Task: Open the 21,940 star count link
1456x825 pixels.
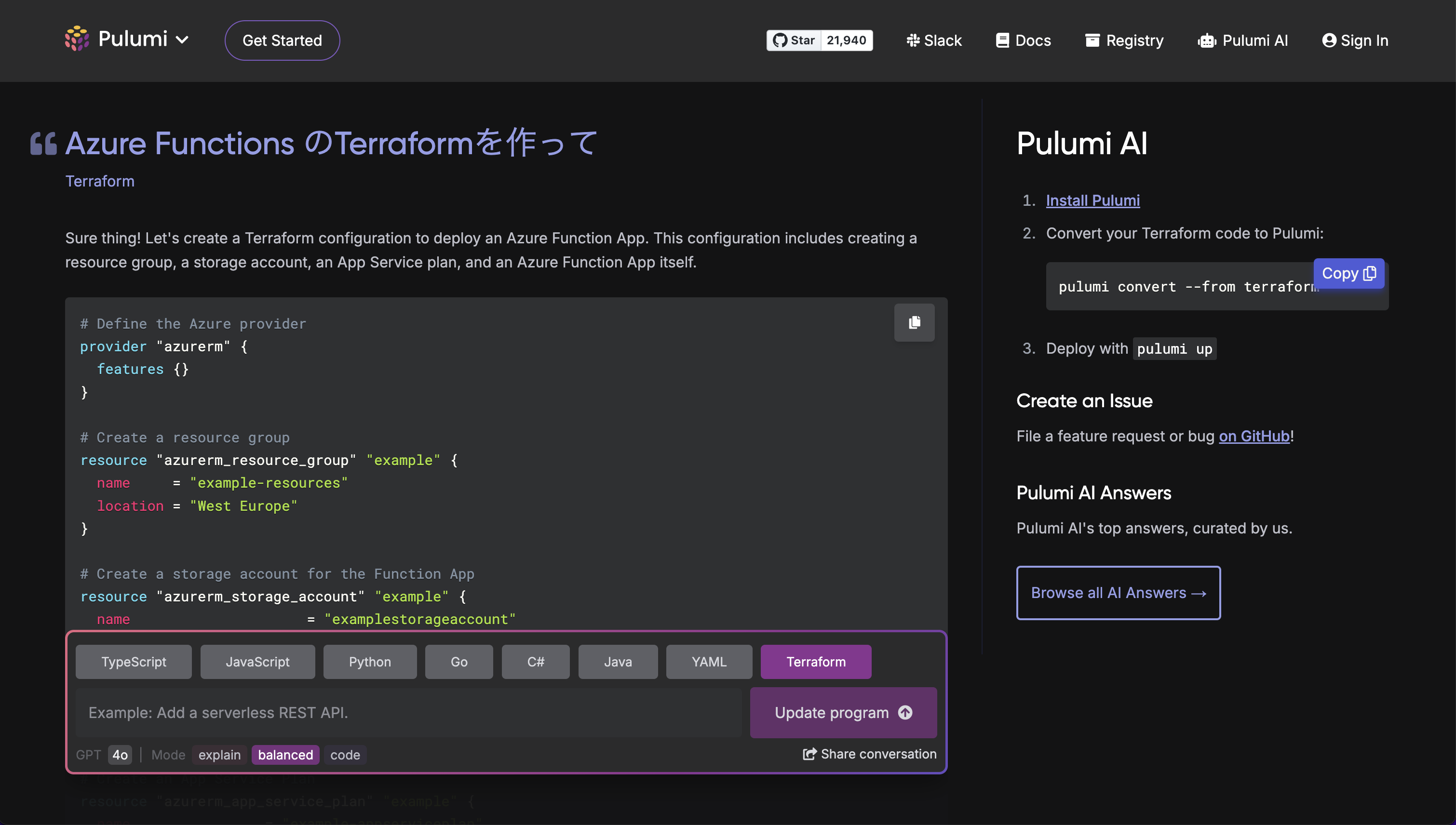Action: [x=847, y=40]
